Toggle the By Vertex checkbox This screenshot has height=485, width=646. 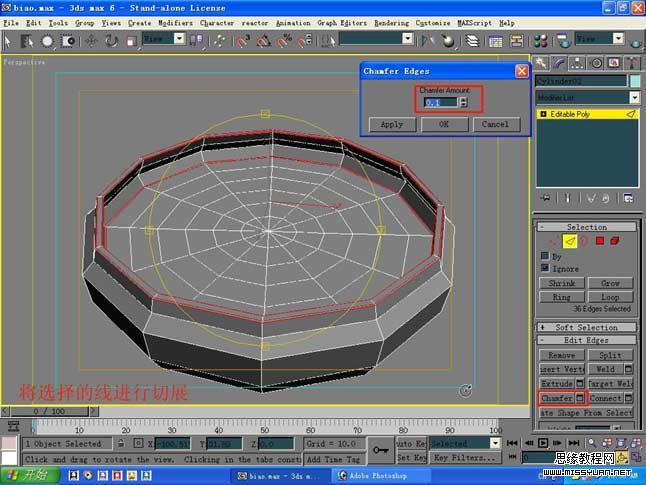545,256
